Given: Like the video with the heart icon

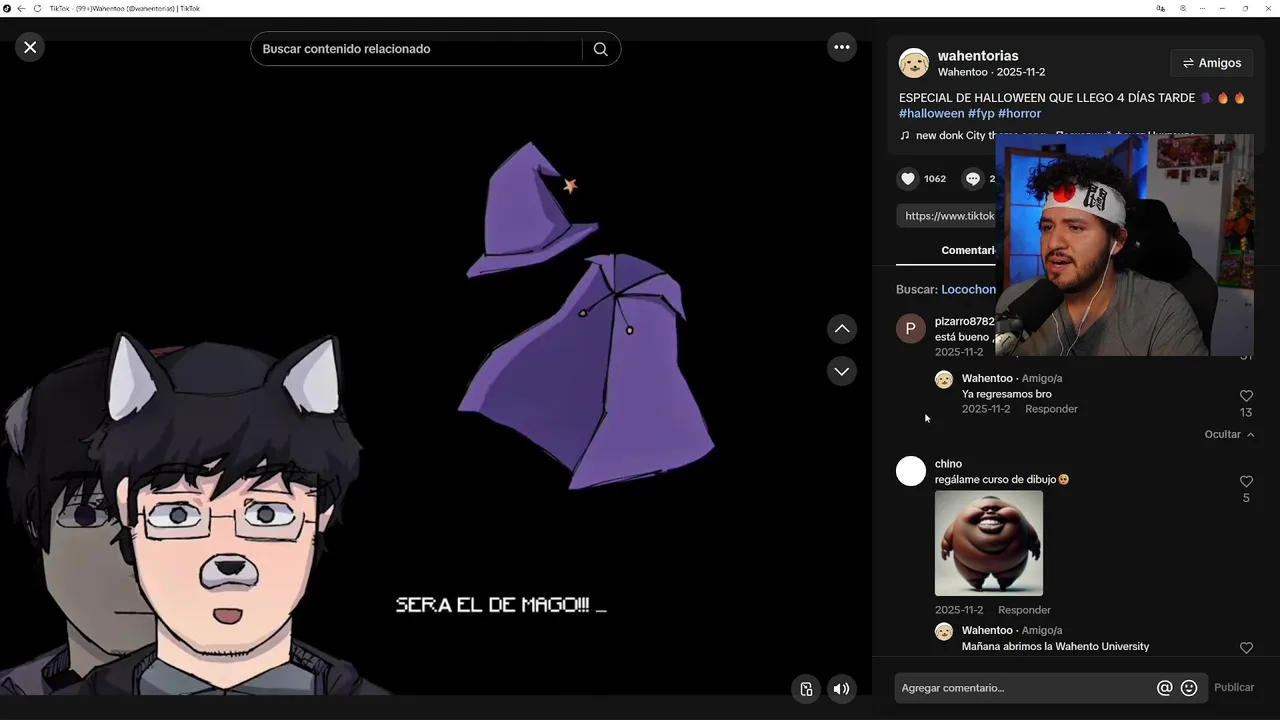Looking at the screenshot, I should click(908, 179).
